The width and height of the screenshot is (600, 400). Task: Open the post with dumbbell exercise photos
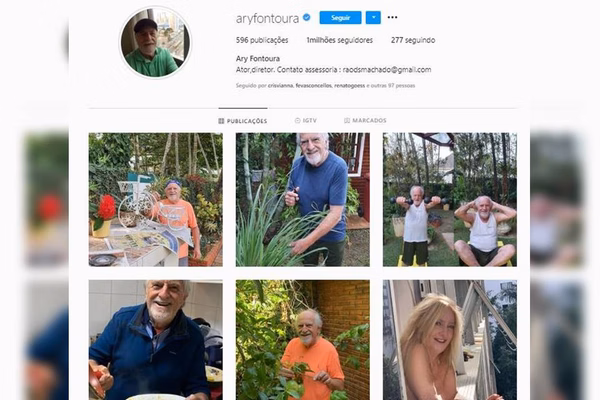pyautogui.click(x=450, y=199)
